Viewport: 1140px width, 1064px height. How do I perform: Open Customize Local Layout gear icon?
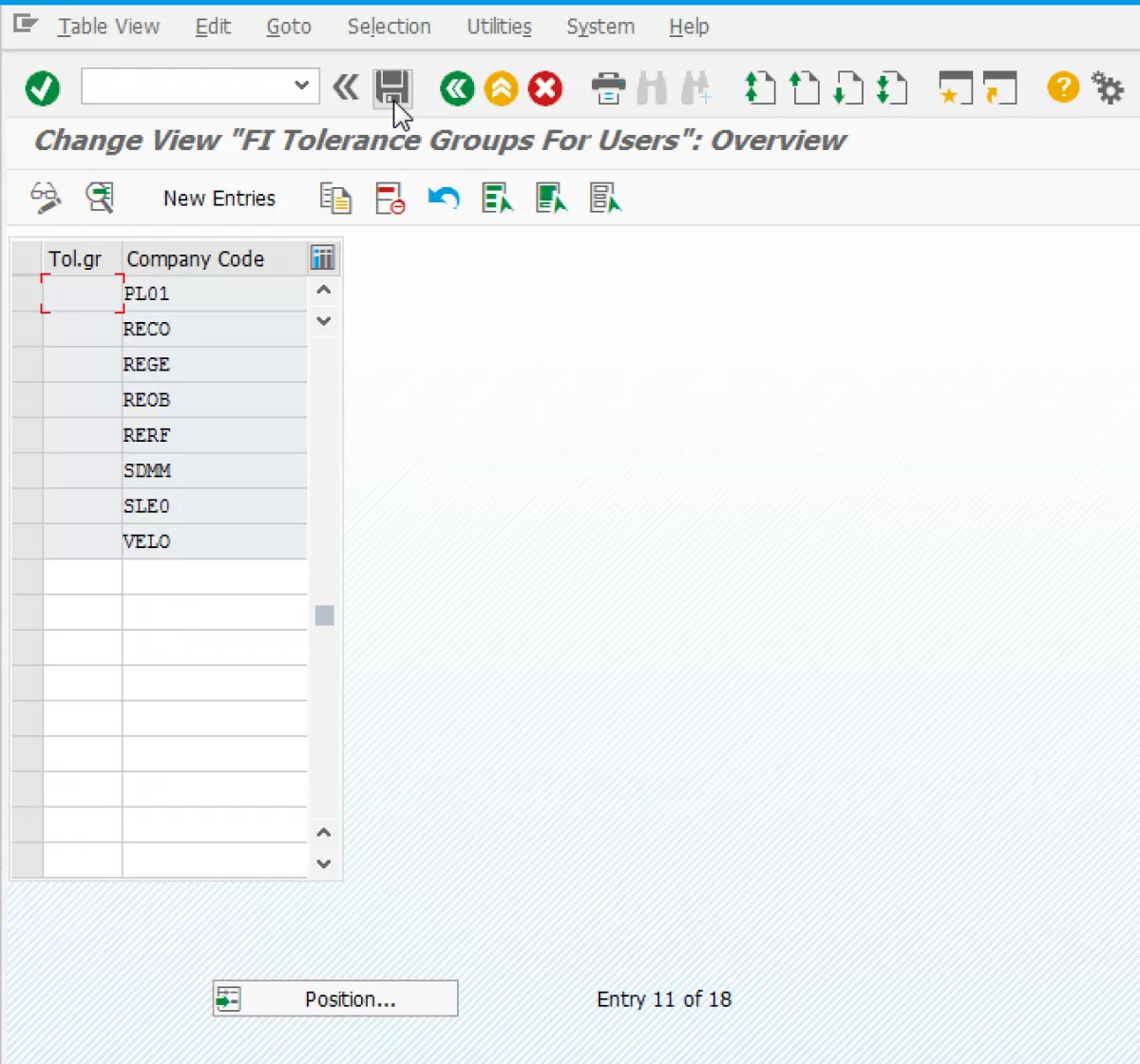pos(1108,88)
